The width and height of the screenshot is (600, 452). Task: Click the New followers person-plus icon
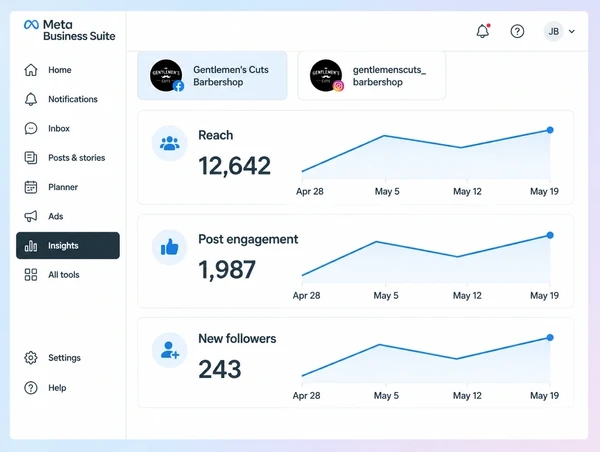(x=170, y=350)
